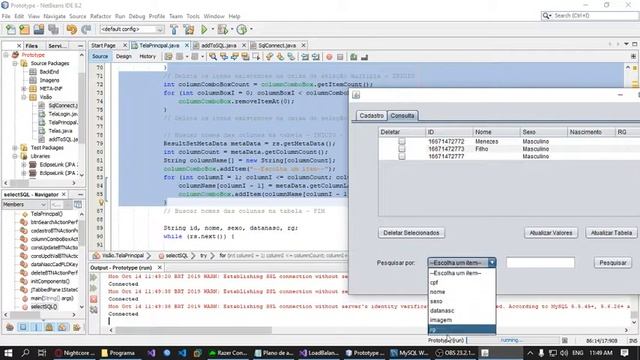The width and height of the screenshot is (640, 360).
Task: Check Deletar box for Filho row
Action: 402,149
